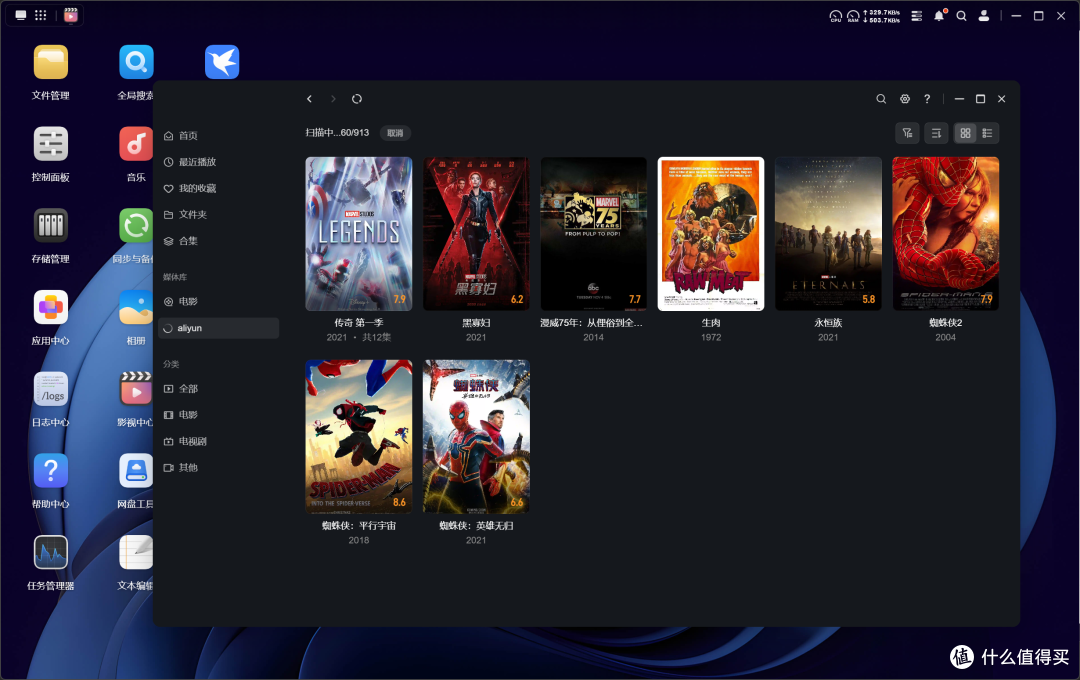Cancel scanning with 取消 button
The image size is (1080, 680).
point(395,133)
